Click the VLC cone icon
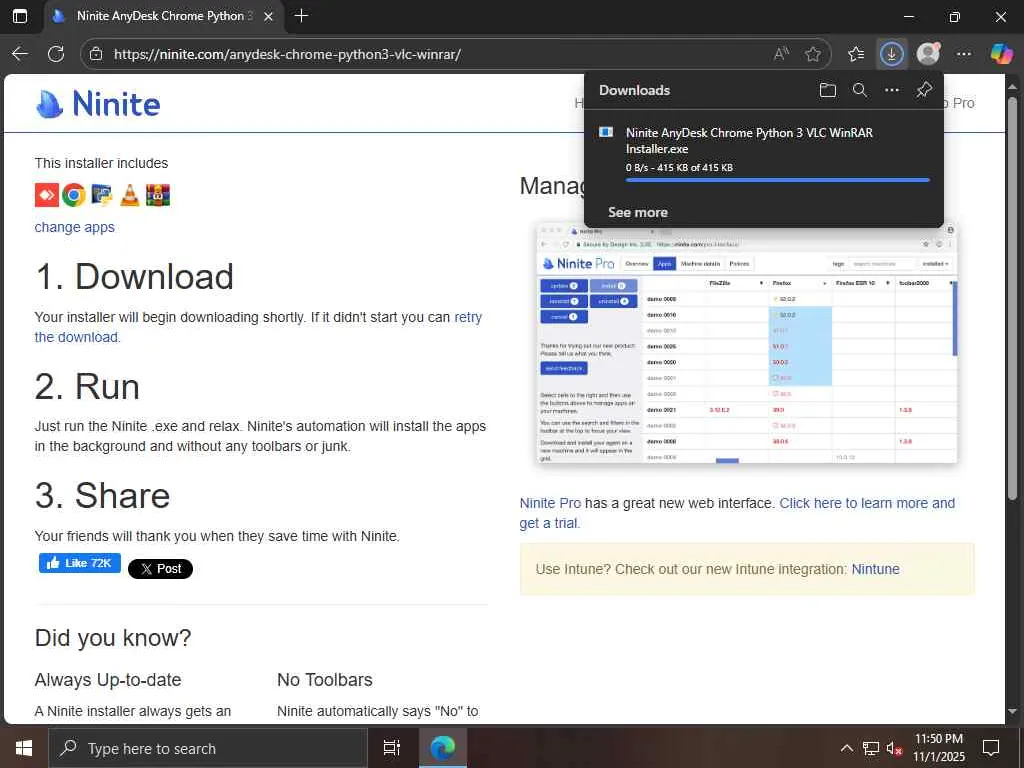Viewport: 1024px width, 768px height. [x=129, y=195]
